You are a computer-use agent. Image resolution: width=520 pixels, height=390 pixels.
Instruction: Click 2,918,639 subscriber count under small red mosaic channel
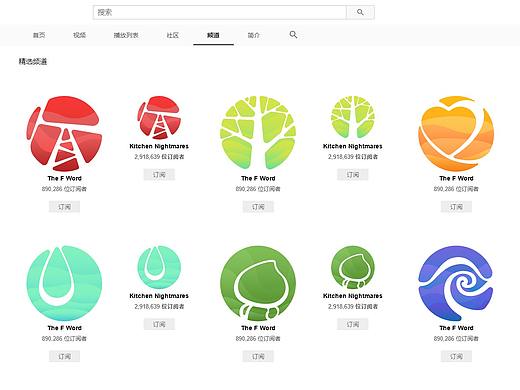(x=159, y=157)
